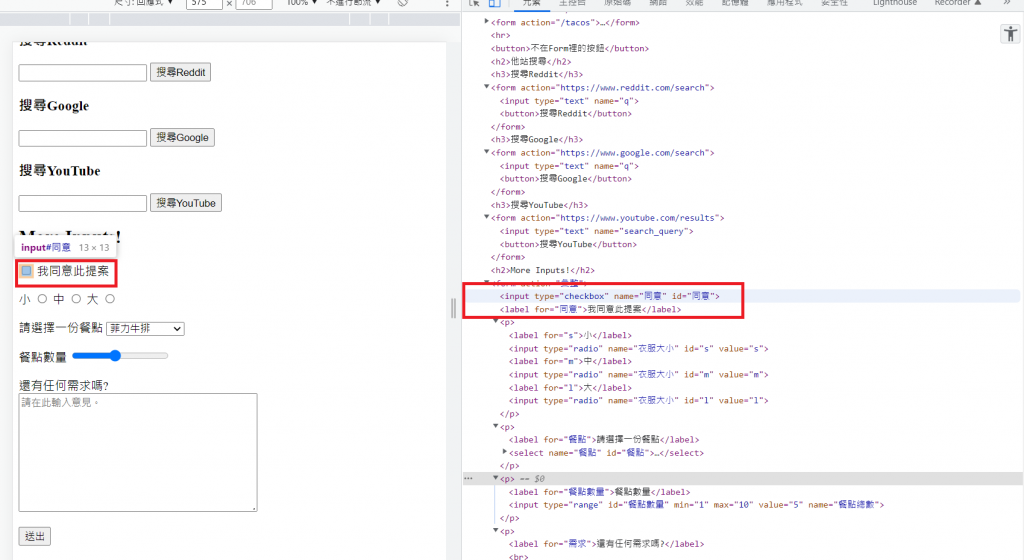The height and width of the screenshot is (560, 1024).
Task: Click into the 請在此輸入意見 textarea
Action: [x=138, y=452]
